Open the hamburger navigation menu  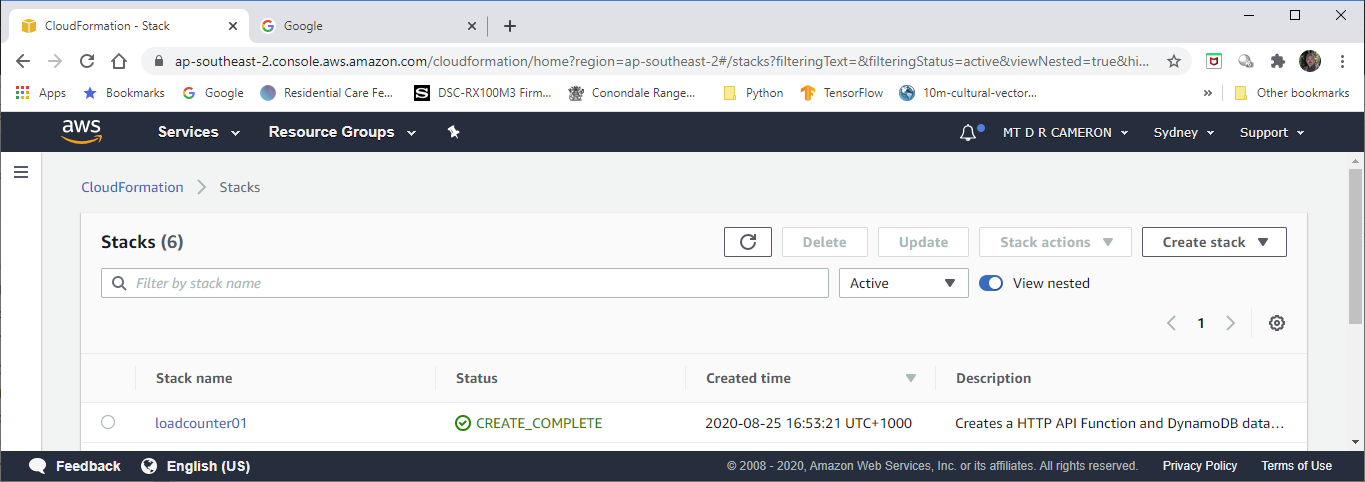[21, 173]
